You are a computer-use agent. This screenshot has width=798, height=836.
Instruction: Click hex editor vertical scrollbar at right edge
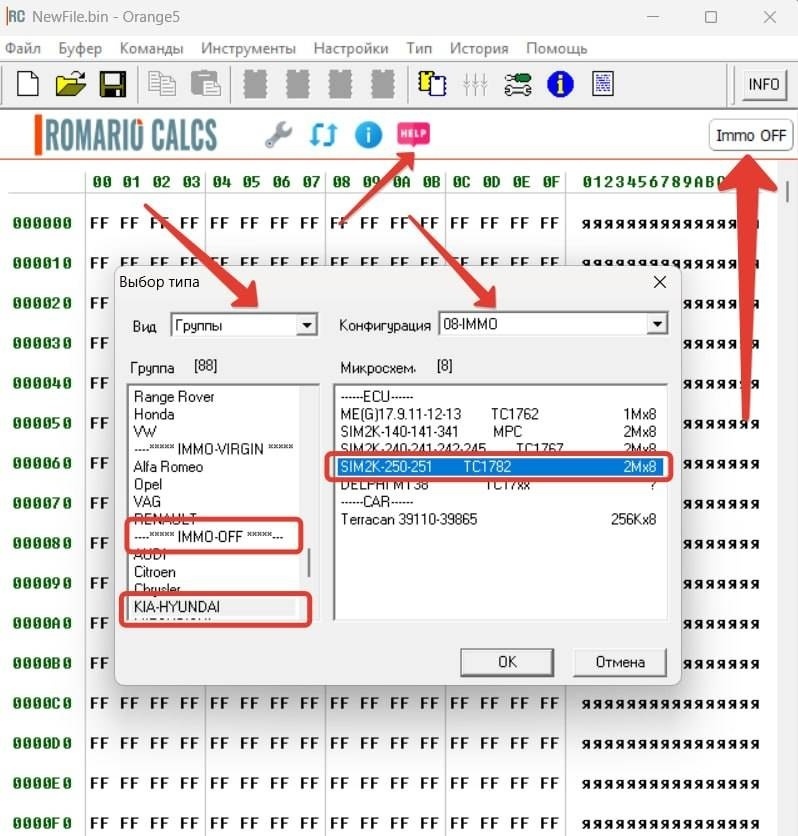pos(787,192)
